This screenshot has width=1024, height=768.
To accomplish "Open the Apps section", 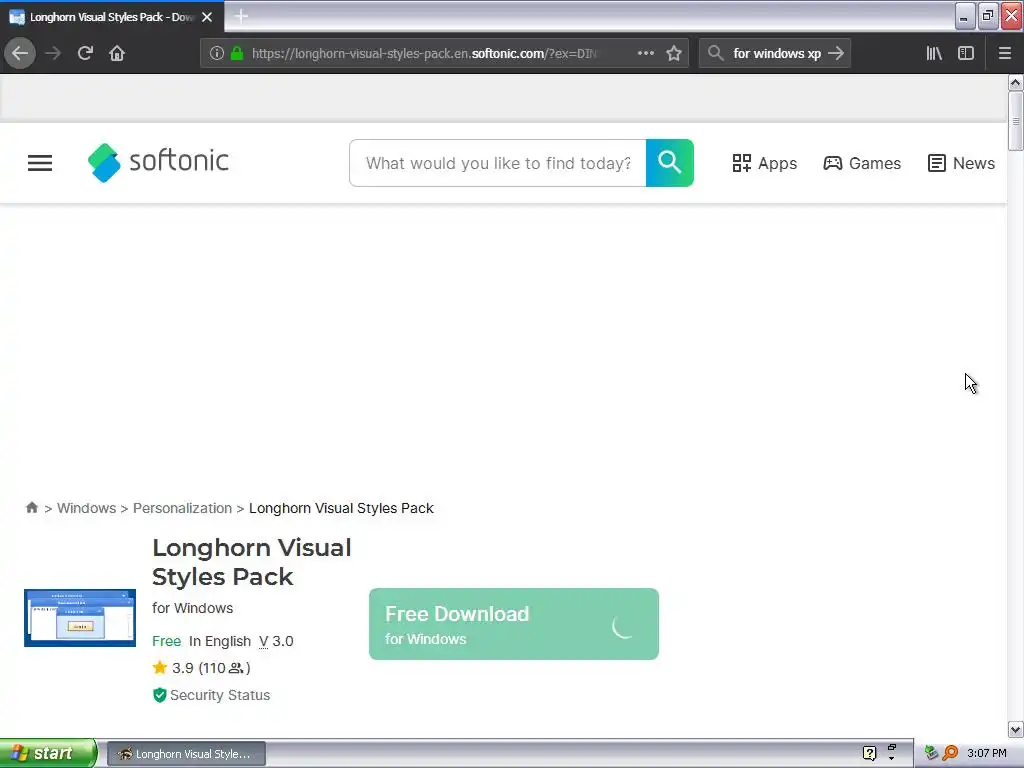I will point(765,163).
